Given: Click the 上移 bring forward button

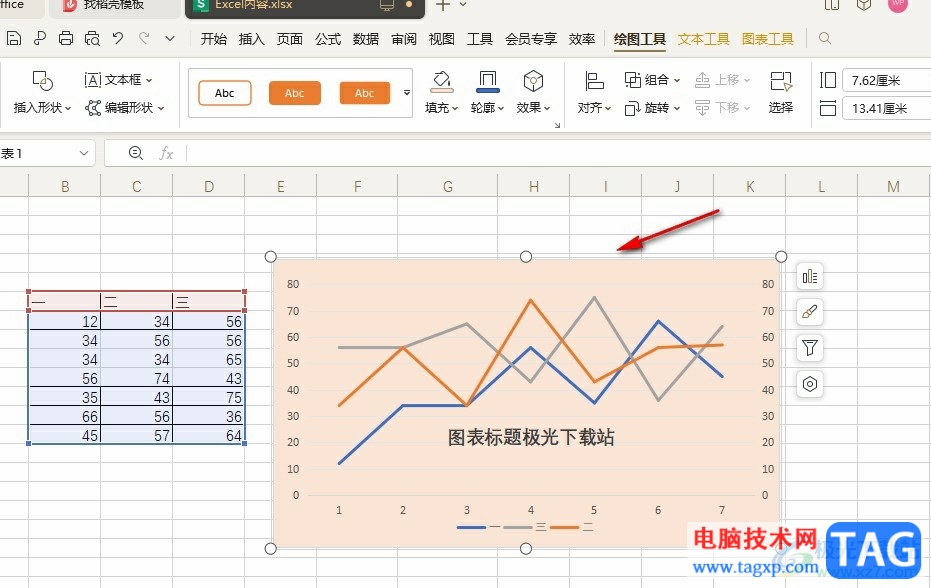Looking at the screenshot, I should click(x=722, y=80).
